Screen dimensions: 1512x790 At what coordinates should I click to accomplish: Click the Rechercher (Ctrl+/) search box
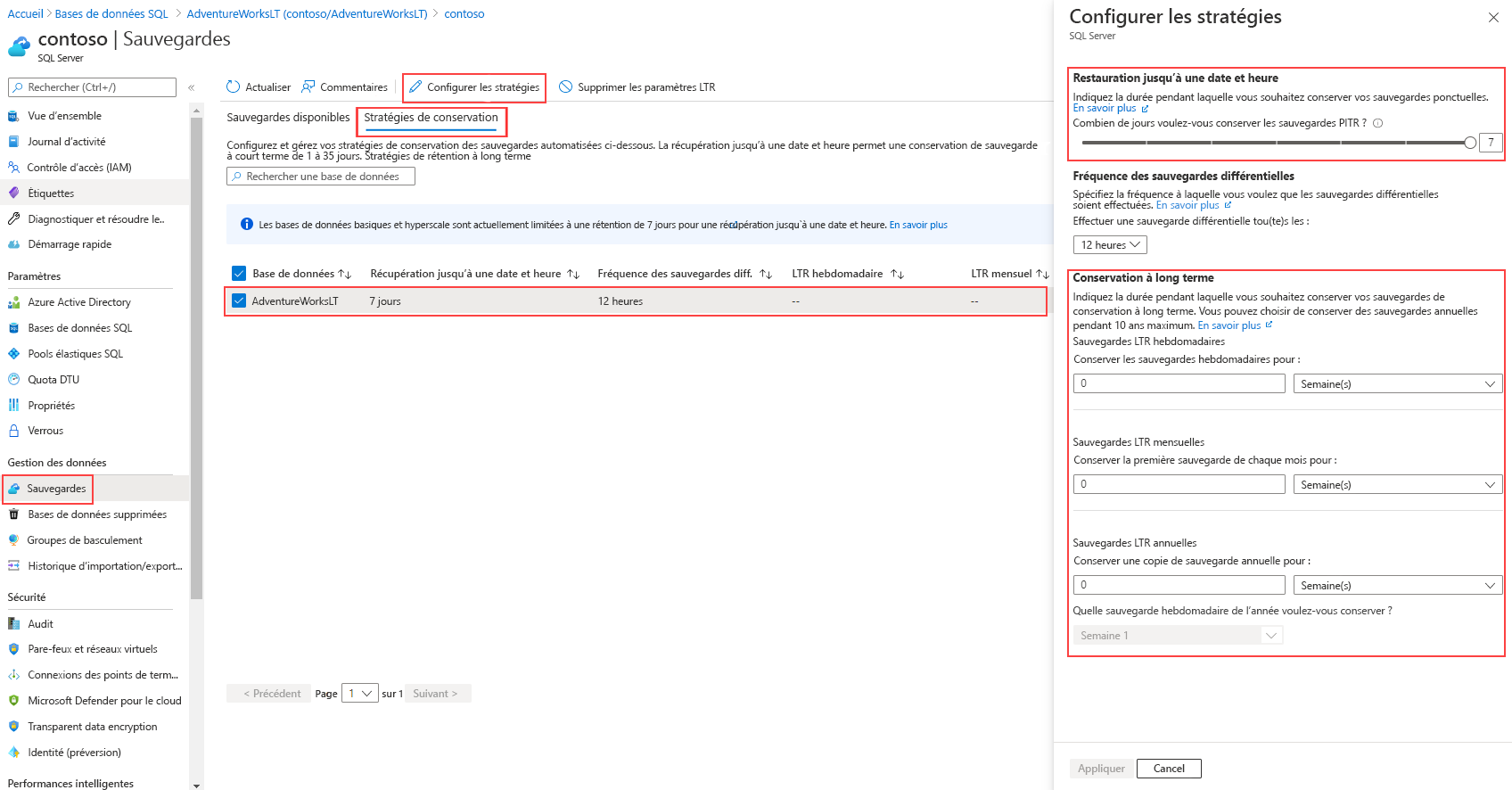92,87
